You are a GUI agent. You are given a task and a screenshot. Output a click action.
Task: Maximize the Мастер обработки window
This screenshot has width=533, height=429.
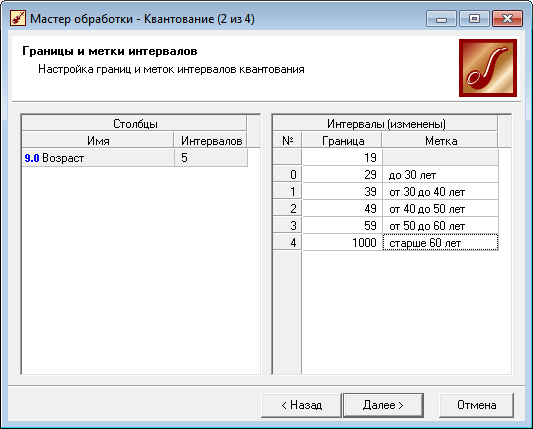click(474, 19)
